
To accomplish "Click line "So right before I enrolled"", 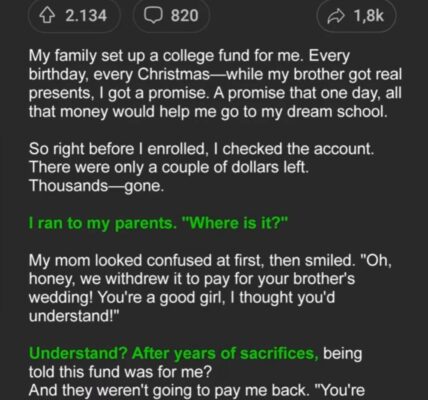I will click(x=201, y=149).
